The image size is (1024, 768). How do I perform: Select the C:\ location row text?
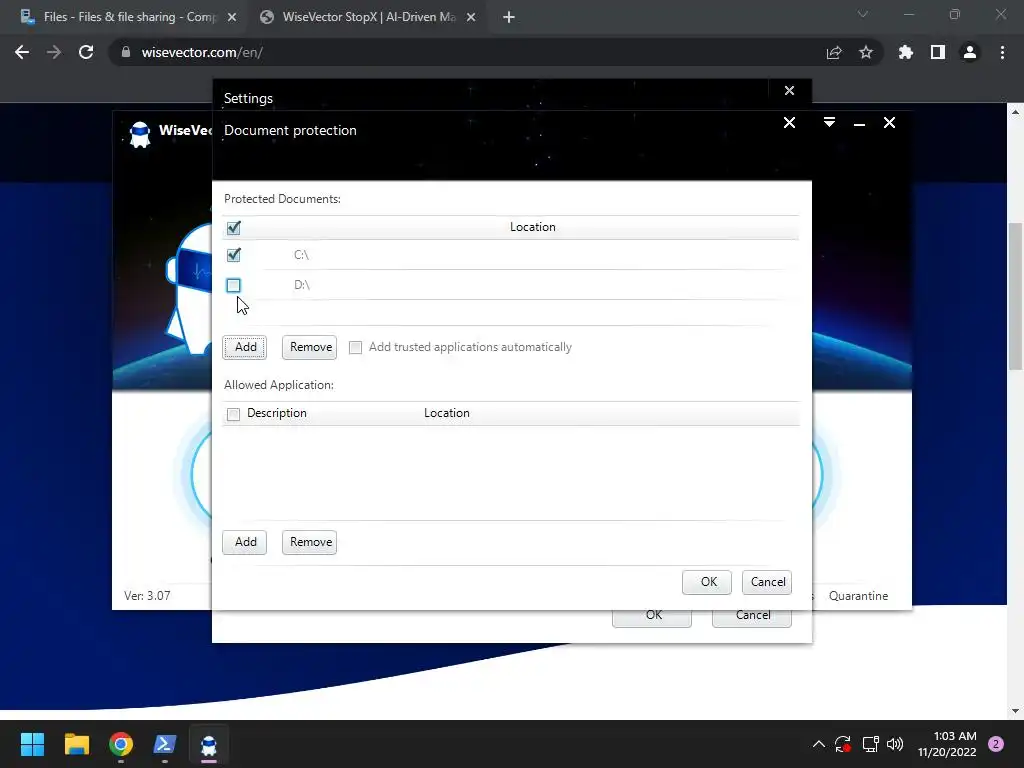coord(301,255)
